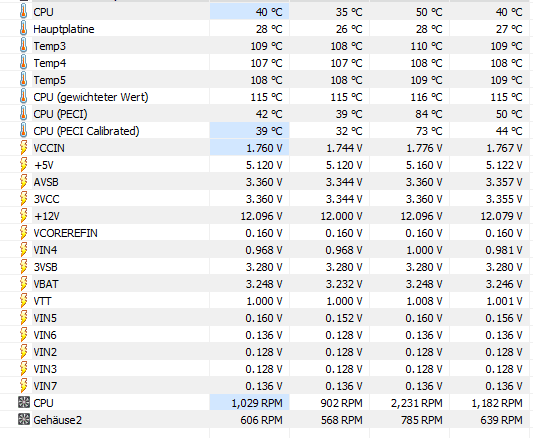Screen dimensions: 533x438
Task: Click the 3VCC lightning bolt icon
Action: click(x=23, y=199)
